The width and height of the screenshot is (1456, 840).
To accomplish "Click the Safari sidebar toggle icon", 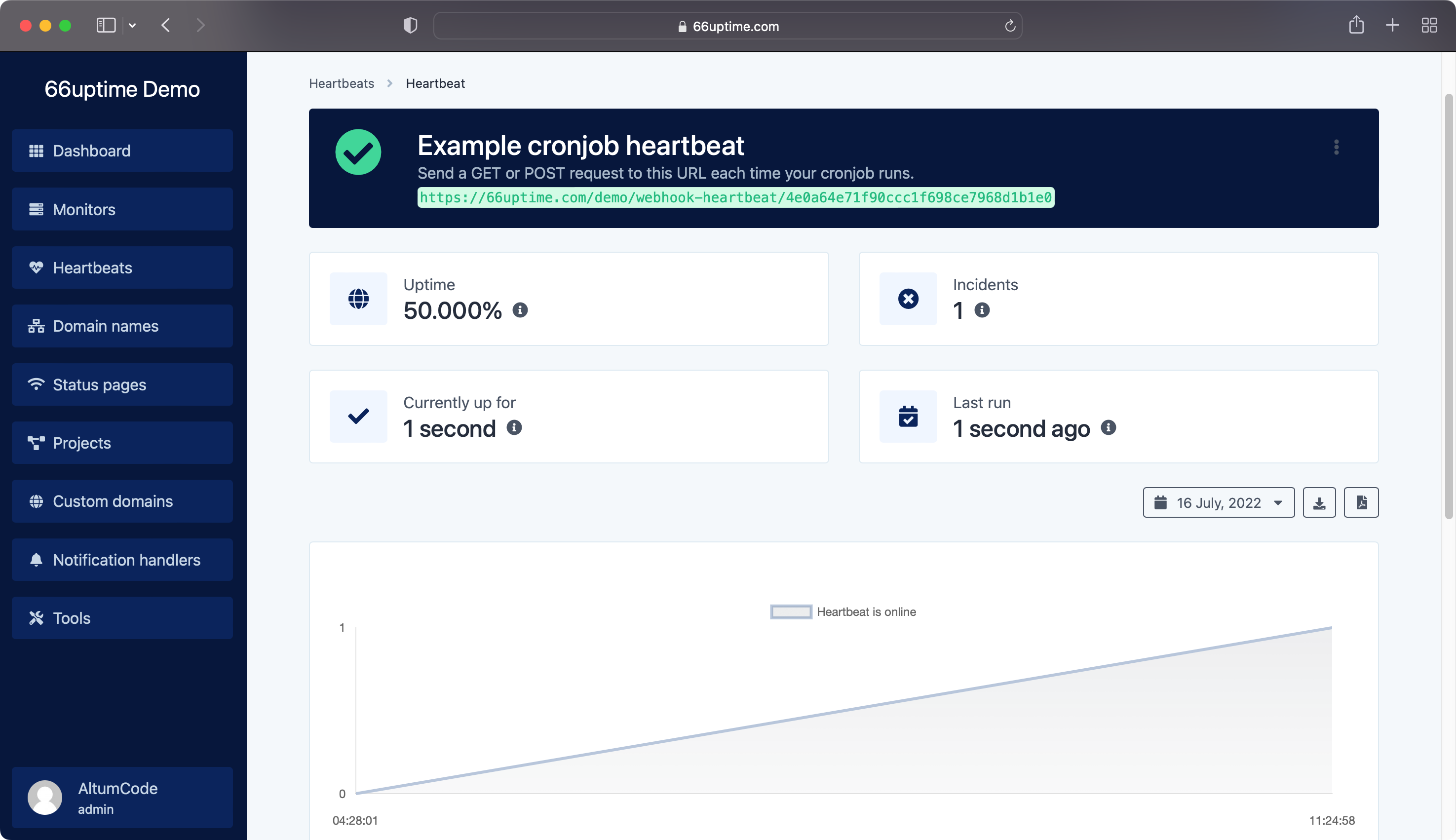I will 106,25.
